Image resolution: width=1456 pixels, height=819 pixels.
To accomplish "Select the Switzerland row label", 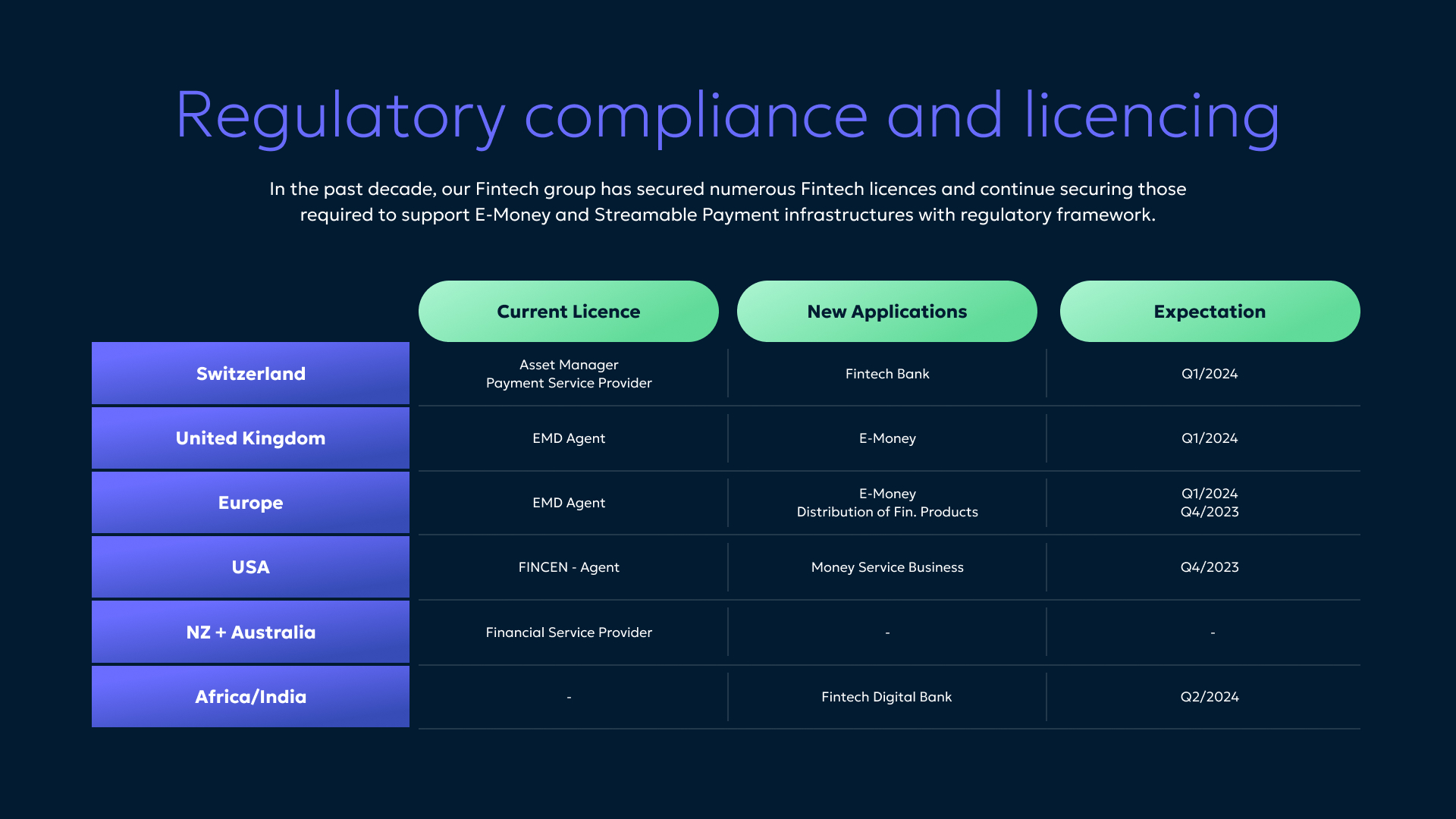I will 250,373.
